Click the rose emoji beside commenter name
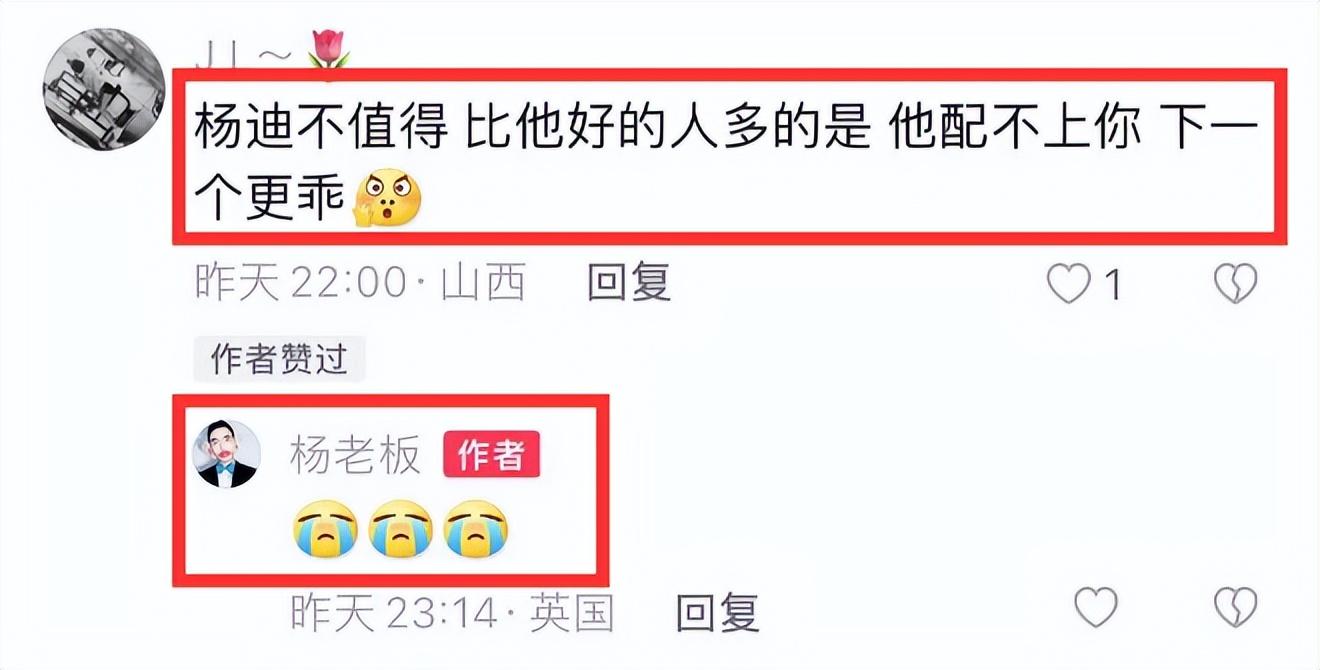1320x670 pixels. 328,50
